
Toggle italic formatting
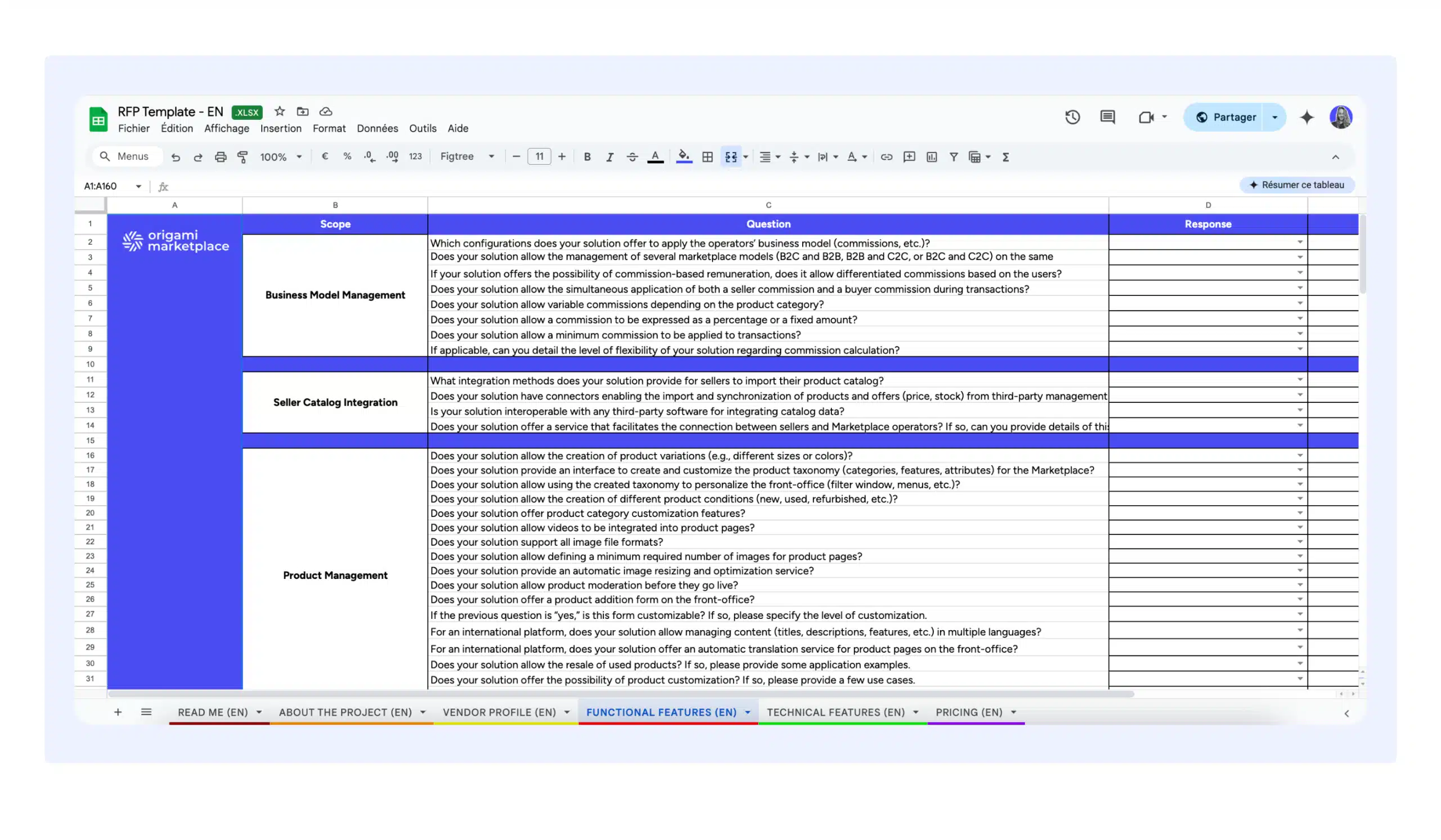610,157
